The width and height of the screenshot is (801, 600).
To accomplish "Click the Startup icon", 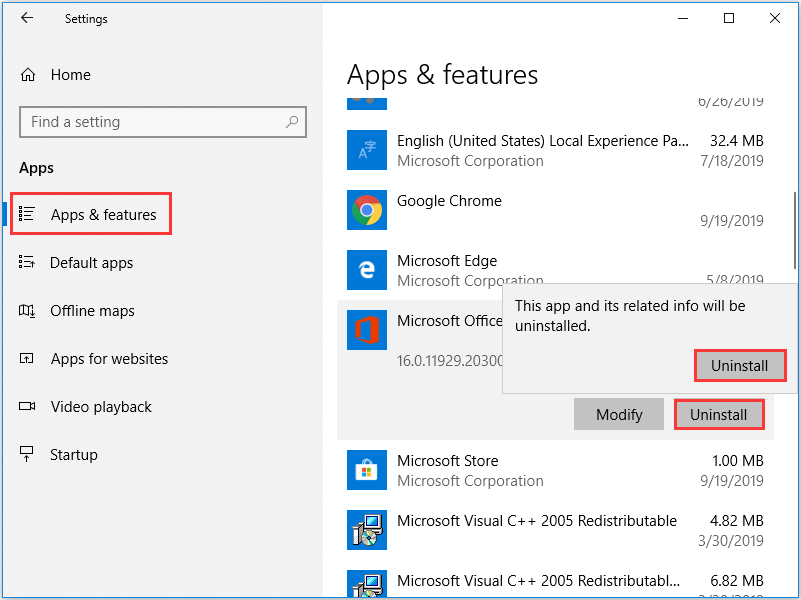I will click(x=27, y=454).
